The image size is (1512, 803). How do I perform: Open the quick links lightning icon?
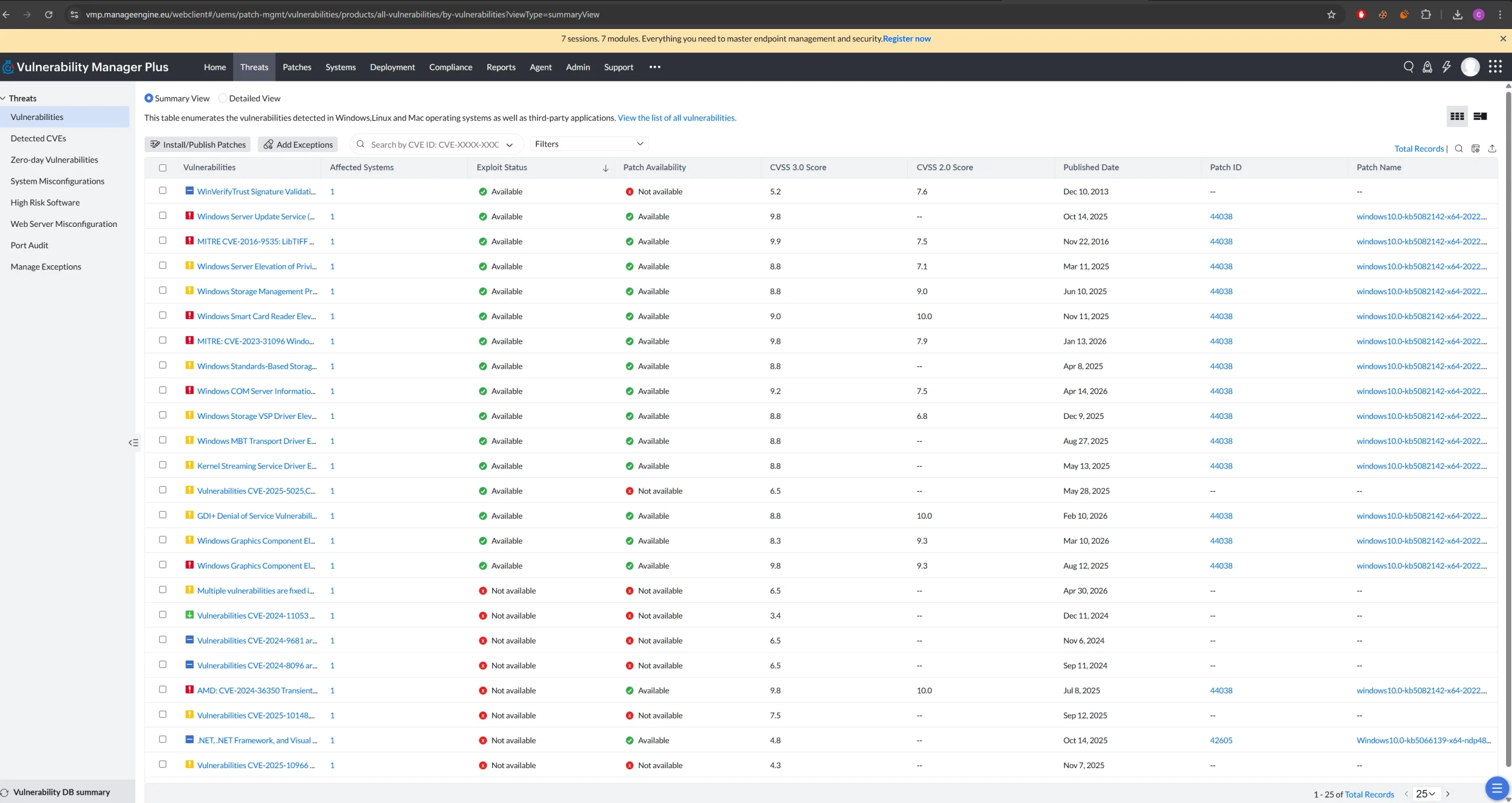[1446, 67]
